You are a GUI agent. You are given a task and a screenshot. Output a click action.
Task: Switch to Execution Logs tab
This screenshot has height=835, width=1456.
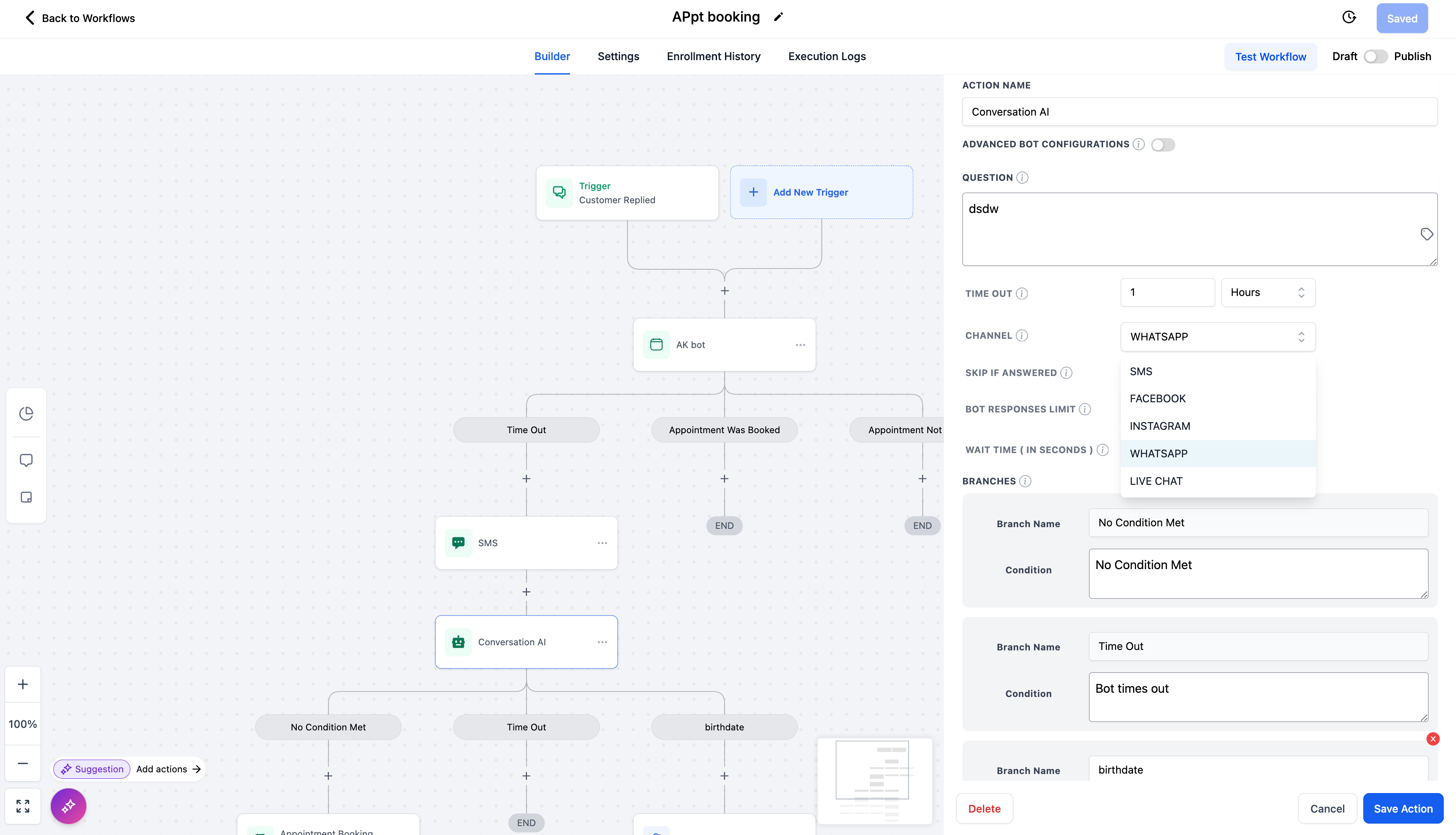click(827, 56)
